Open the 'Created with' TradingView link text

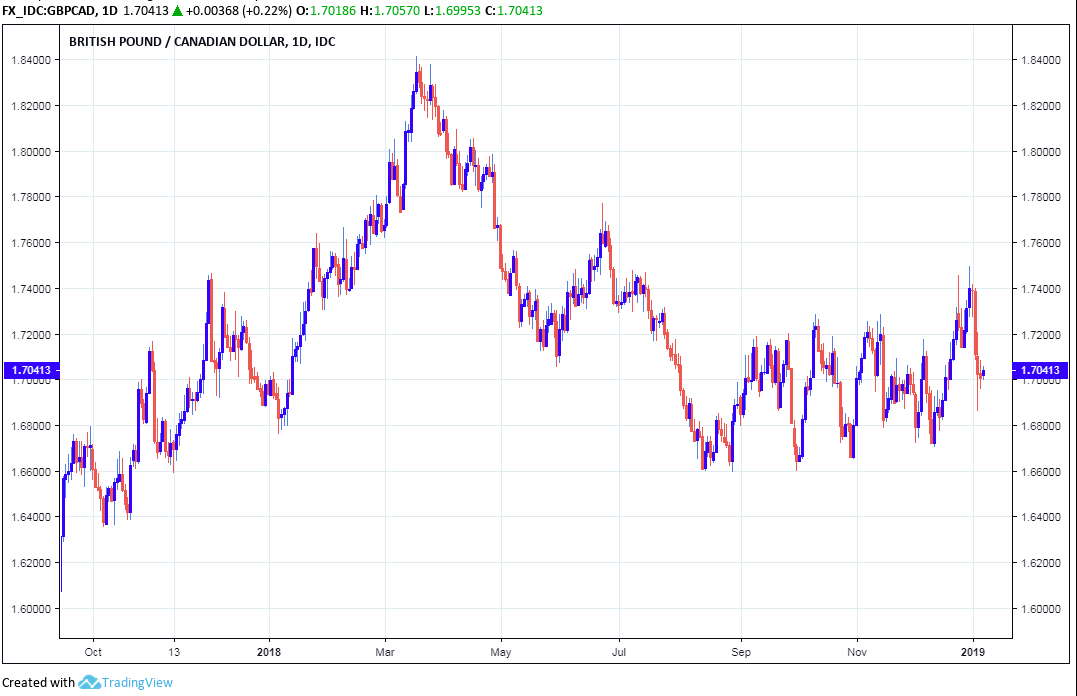[38, 683]
